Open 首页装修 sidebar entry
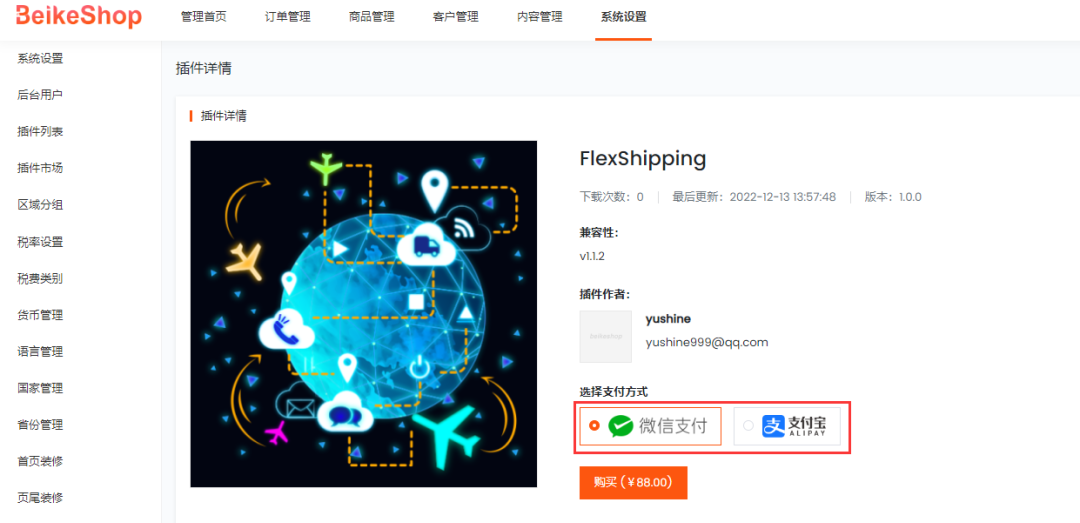This screenshot has height=523, width=1080. coord(41,461)
